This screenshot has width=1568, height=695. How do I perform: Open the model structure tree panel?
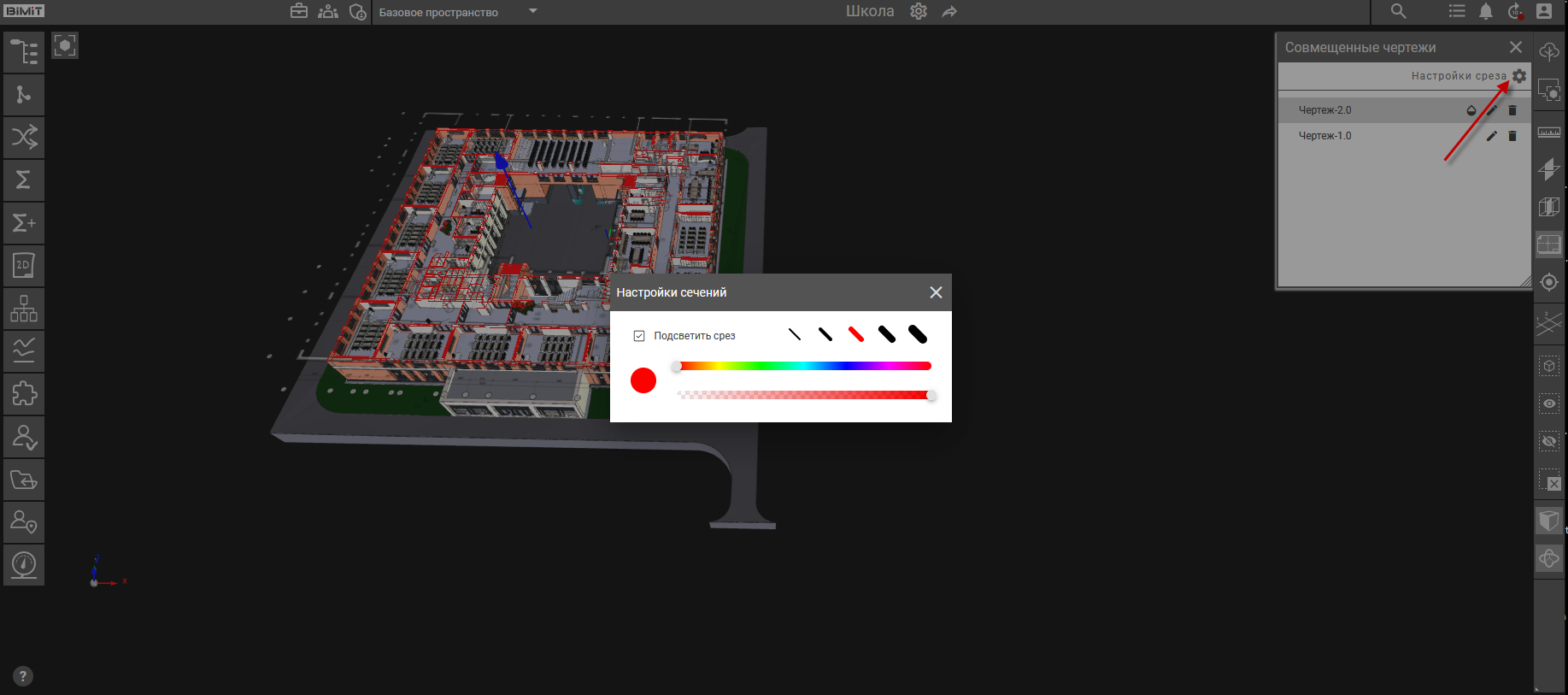pos(24,52)
